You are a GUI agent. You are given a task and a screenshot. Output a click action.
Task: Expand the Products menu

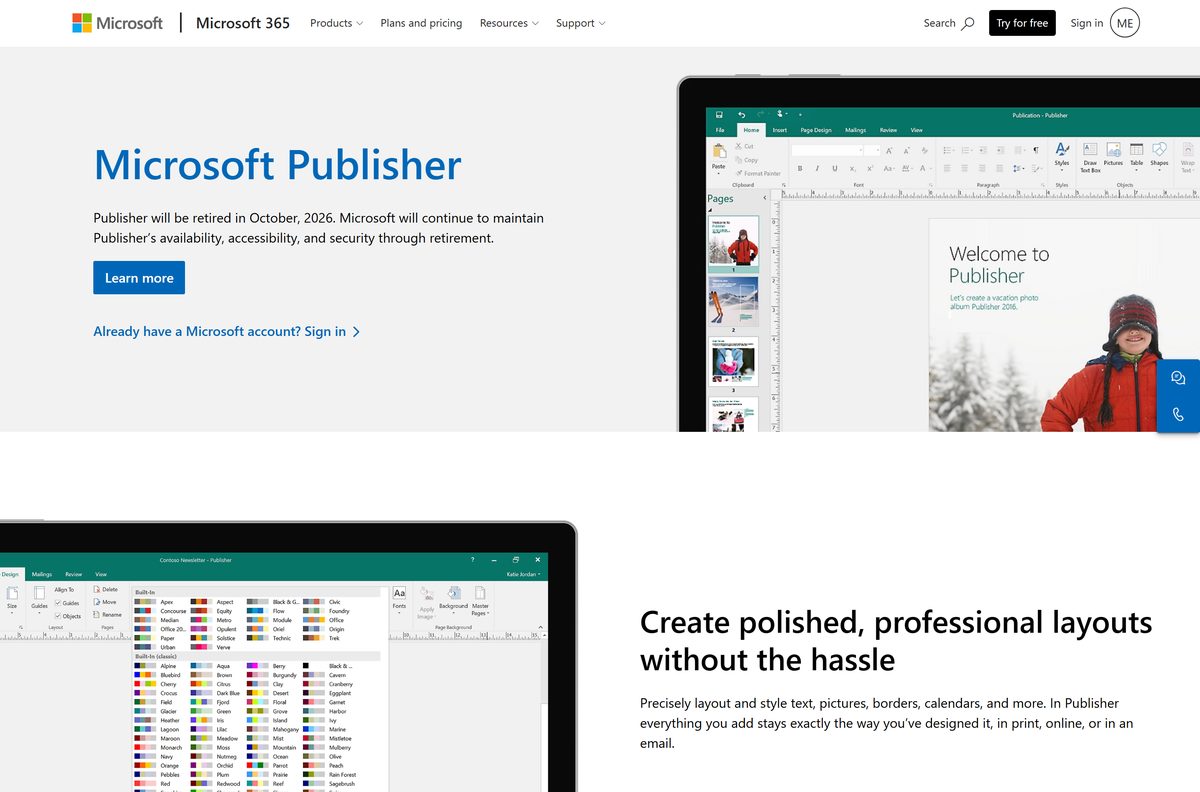(x=336, y=23)
